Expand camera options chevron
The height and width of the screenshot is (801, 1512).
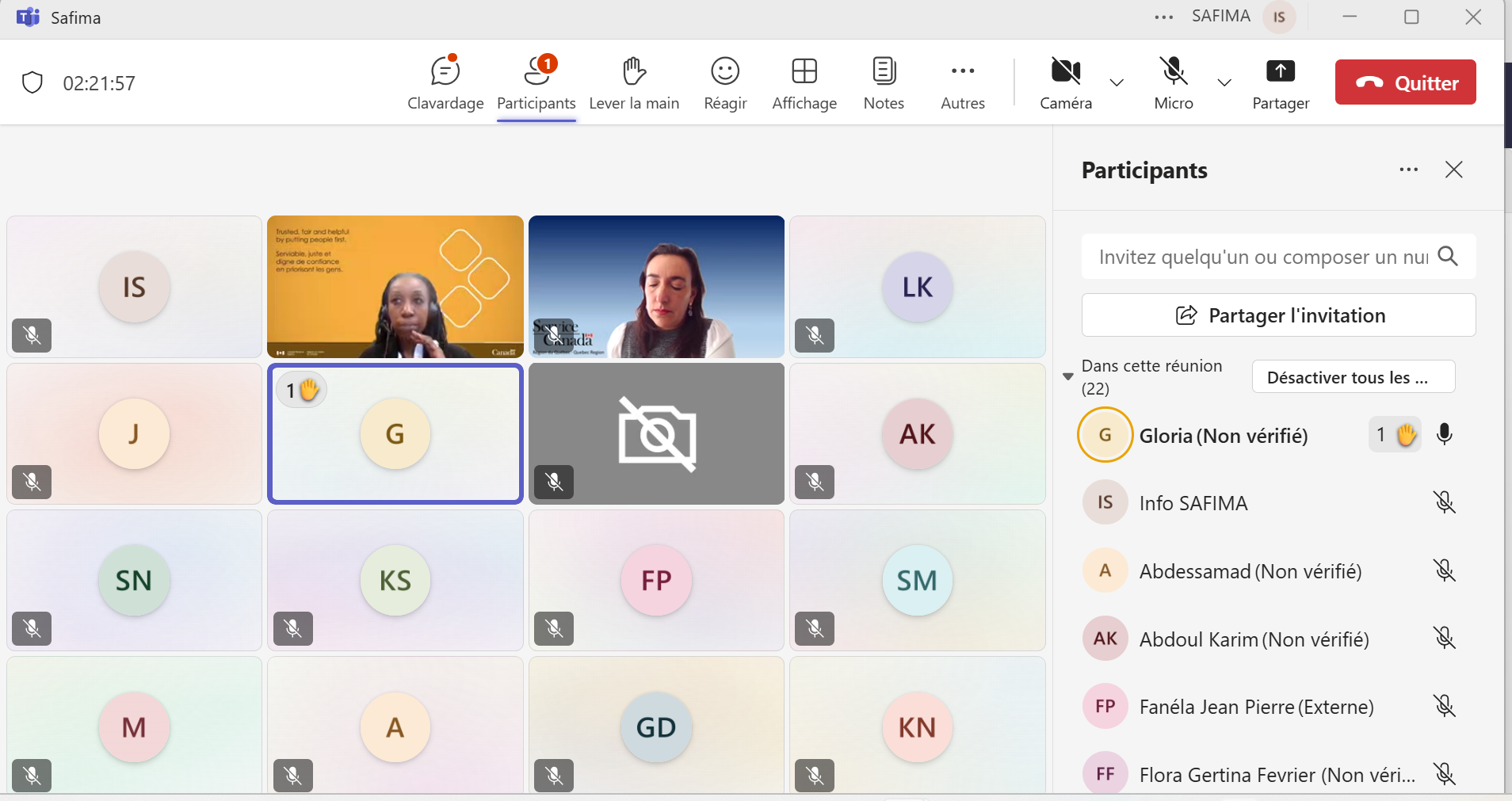pyautogui.click(x=1117, y=82)
